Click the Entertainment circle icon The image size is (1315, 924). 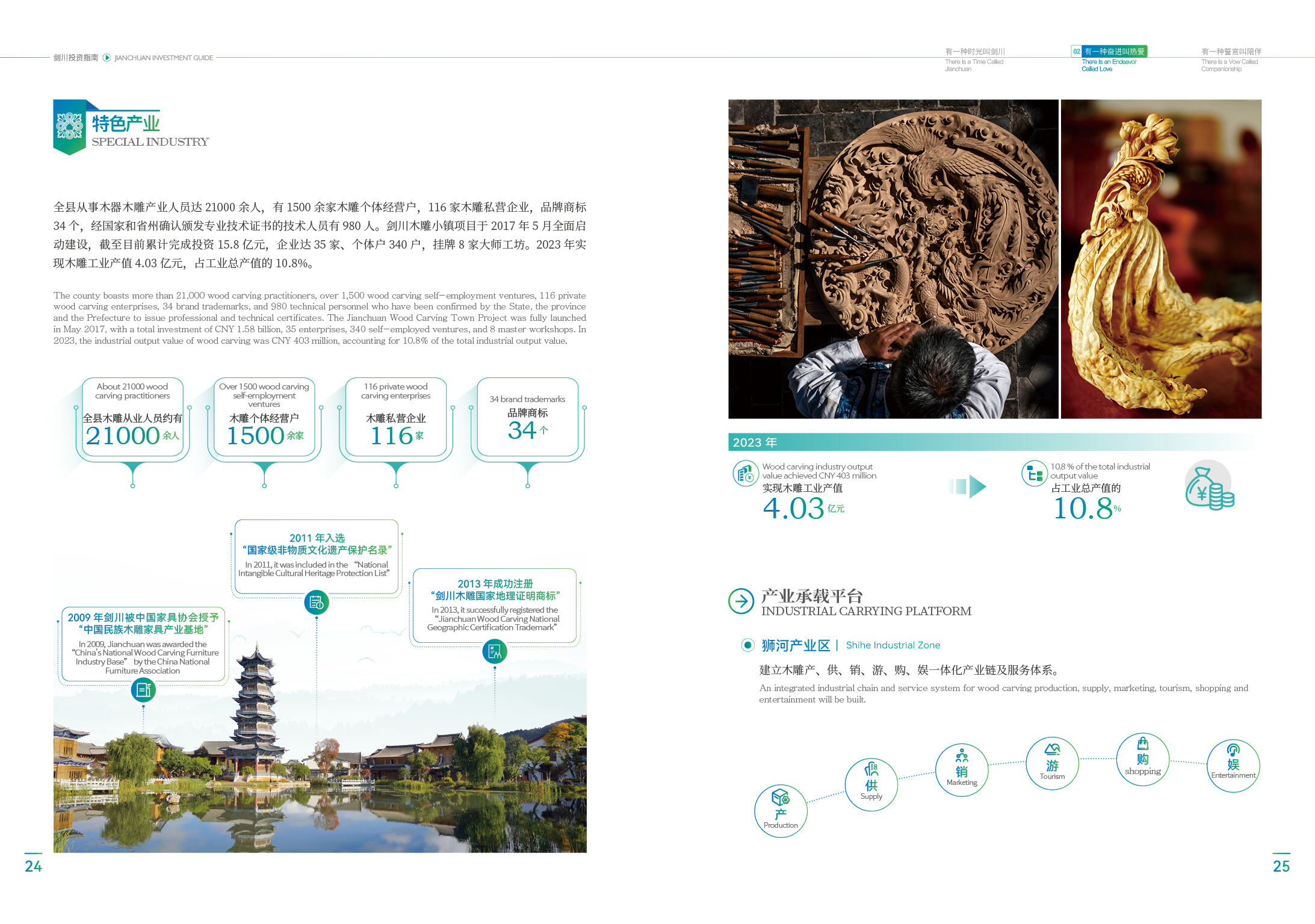tap(1233, 765)
